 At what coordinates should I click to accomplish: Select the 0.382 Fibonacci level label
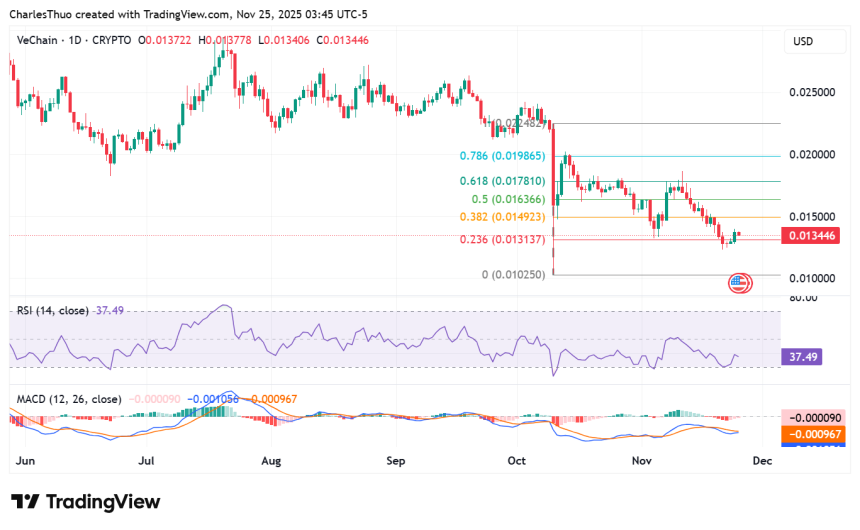click(x=502, y=217)
